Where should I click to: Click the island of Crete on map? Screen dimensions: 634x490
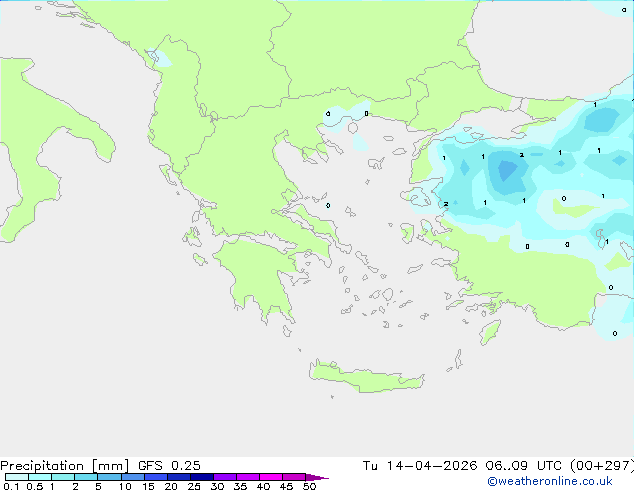[x=366, y=377]
